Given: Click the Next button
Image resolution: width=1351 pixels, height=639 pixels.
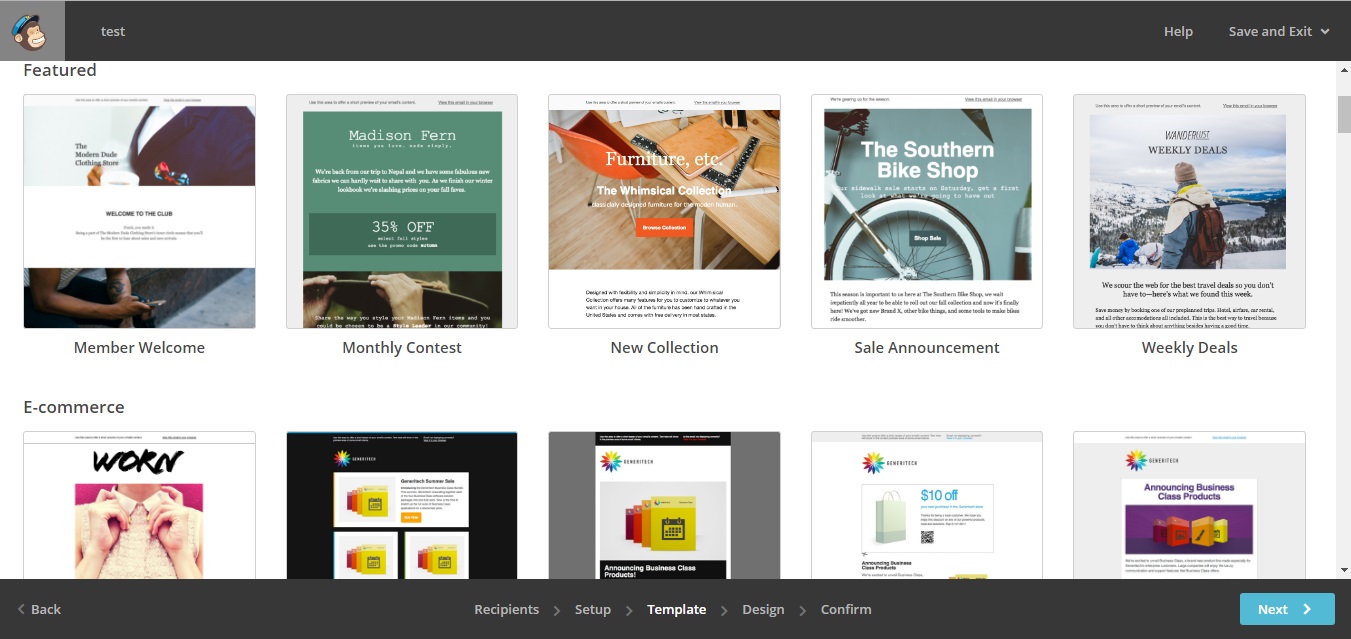Looking at the screenshot, I should pyautogui.click(x=1286, y=609).
